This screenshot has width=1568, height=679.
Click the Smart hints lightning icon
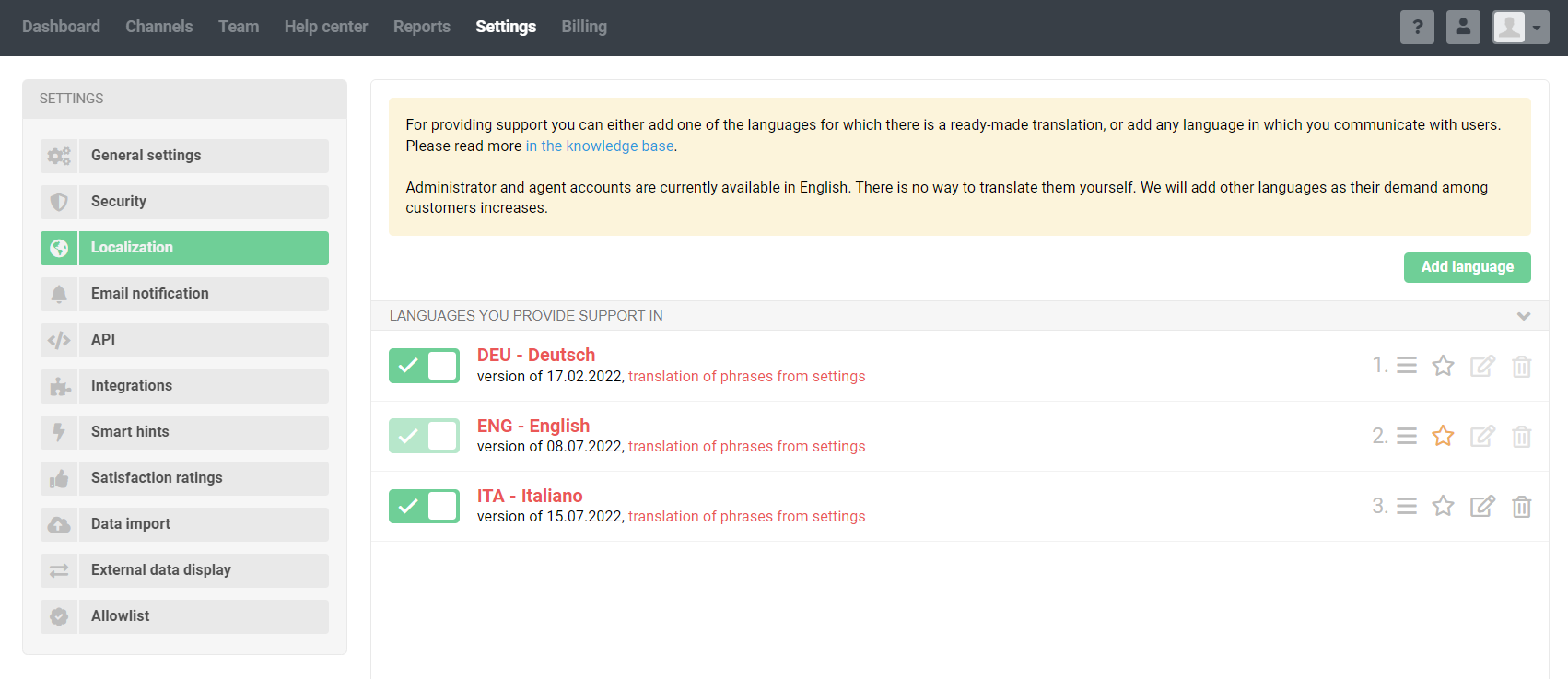[59, 432]
